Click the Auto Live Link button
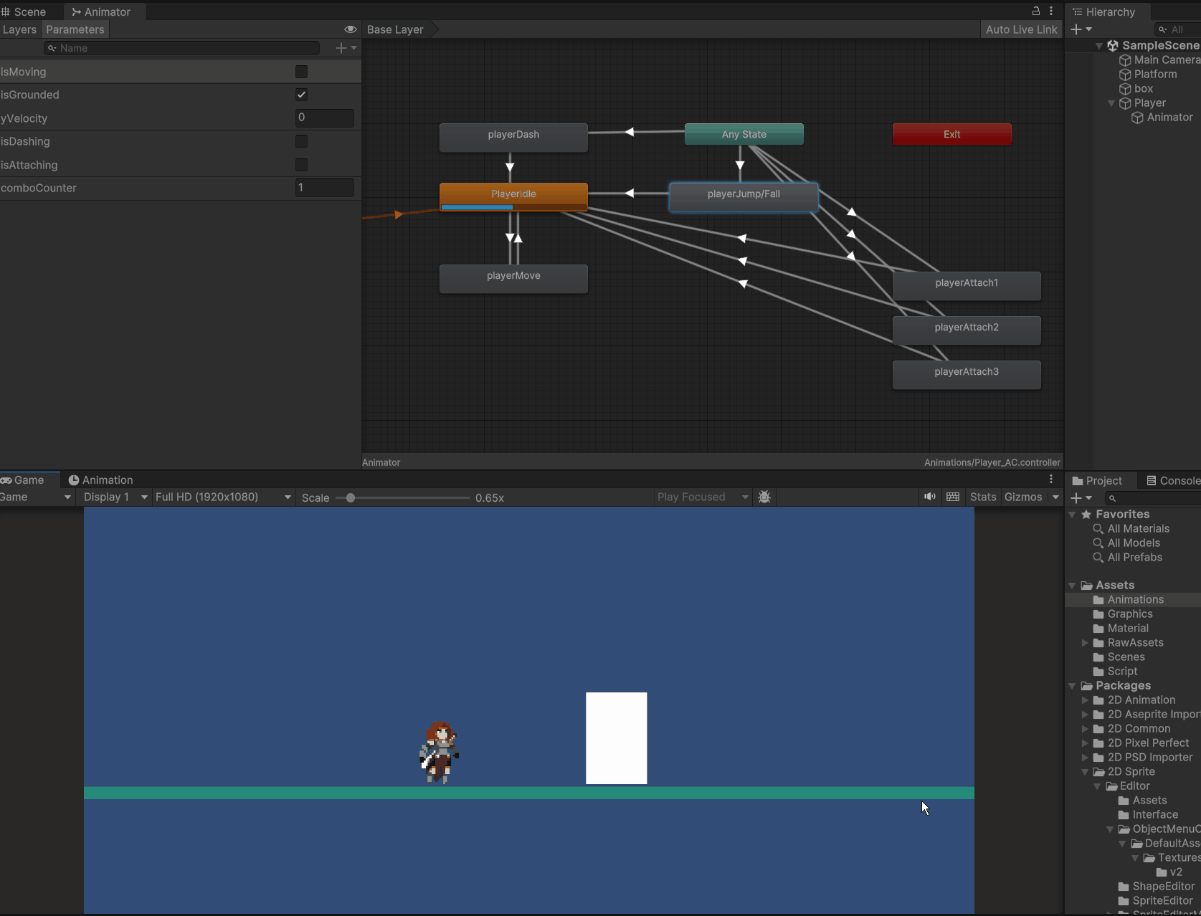The width and height of the screenshot is (1201, 916). (x=1021, y=29)
